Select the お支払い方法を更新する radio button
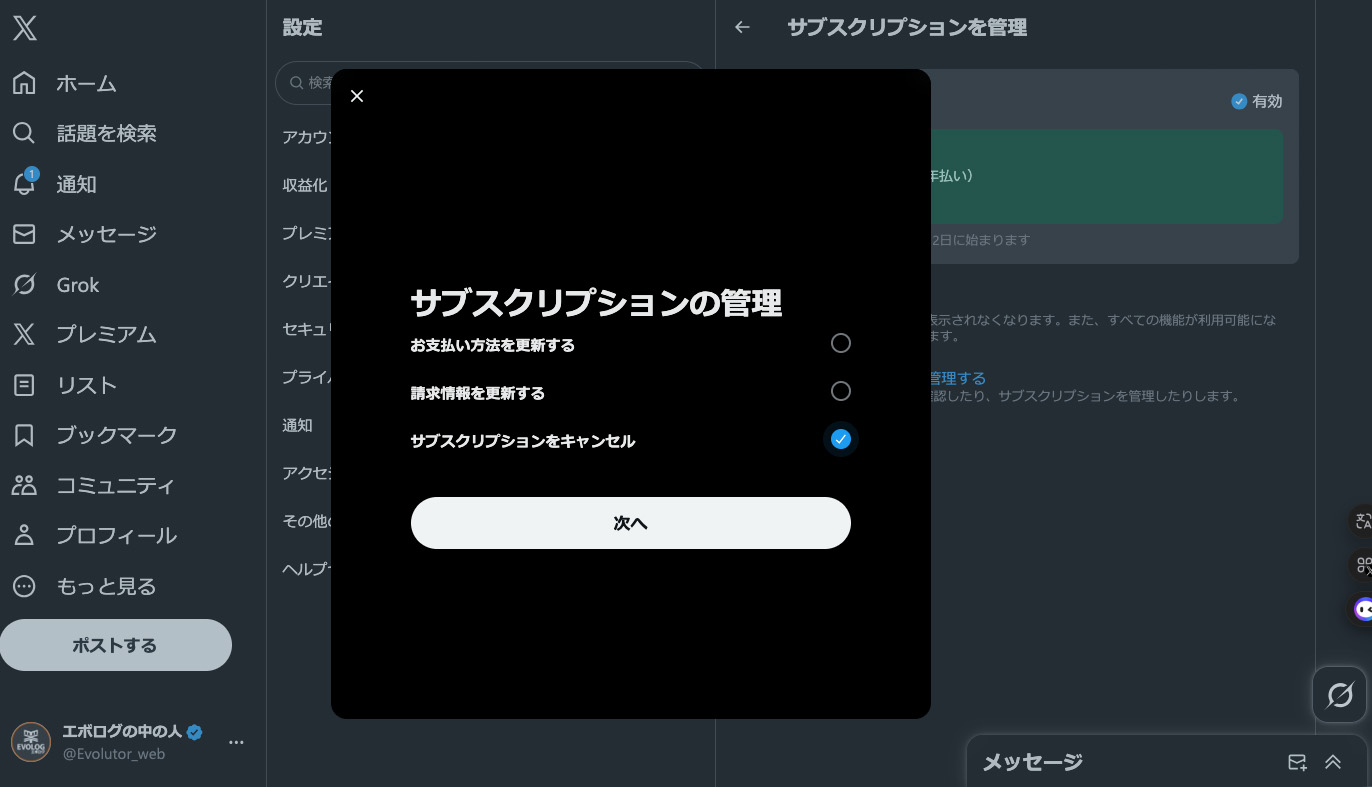This screenshot has height=787, width=1372. (x=841, y=343)
